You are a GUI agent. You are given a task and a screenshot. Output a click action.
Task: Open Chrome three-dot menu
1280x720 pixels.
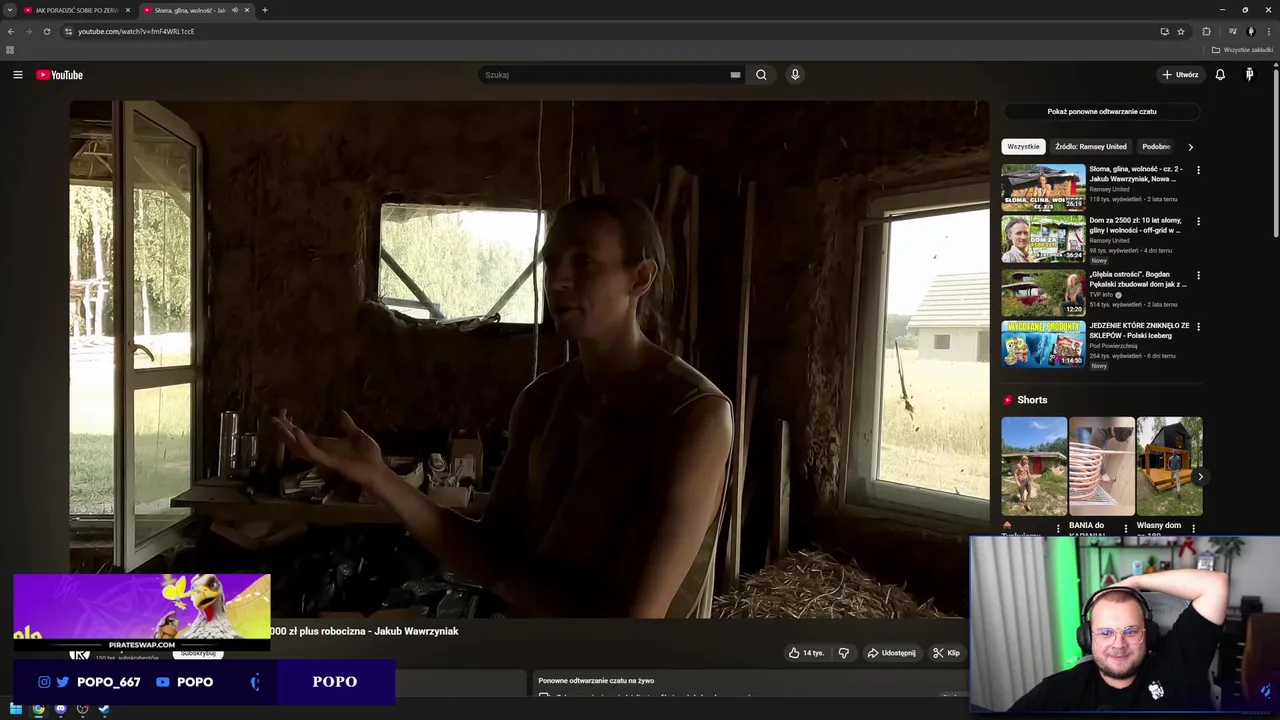tap(1268, 31)
